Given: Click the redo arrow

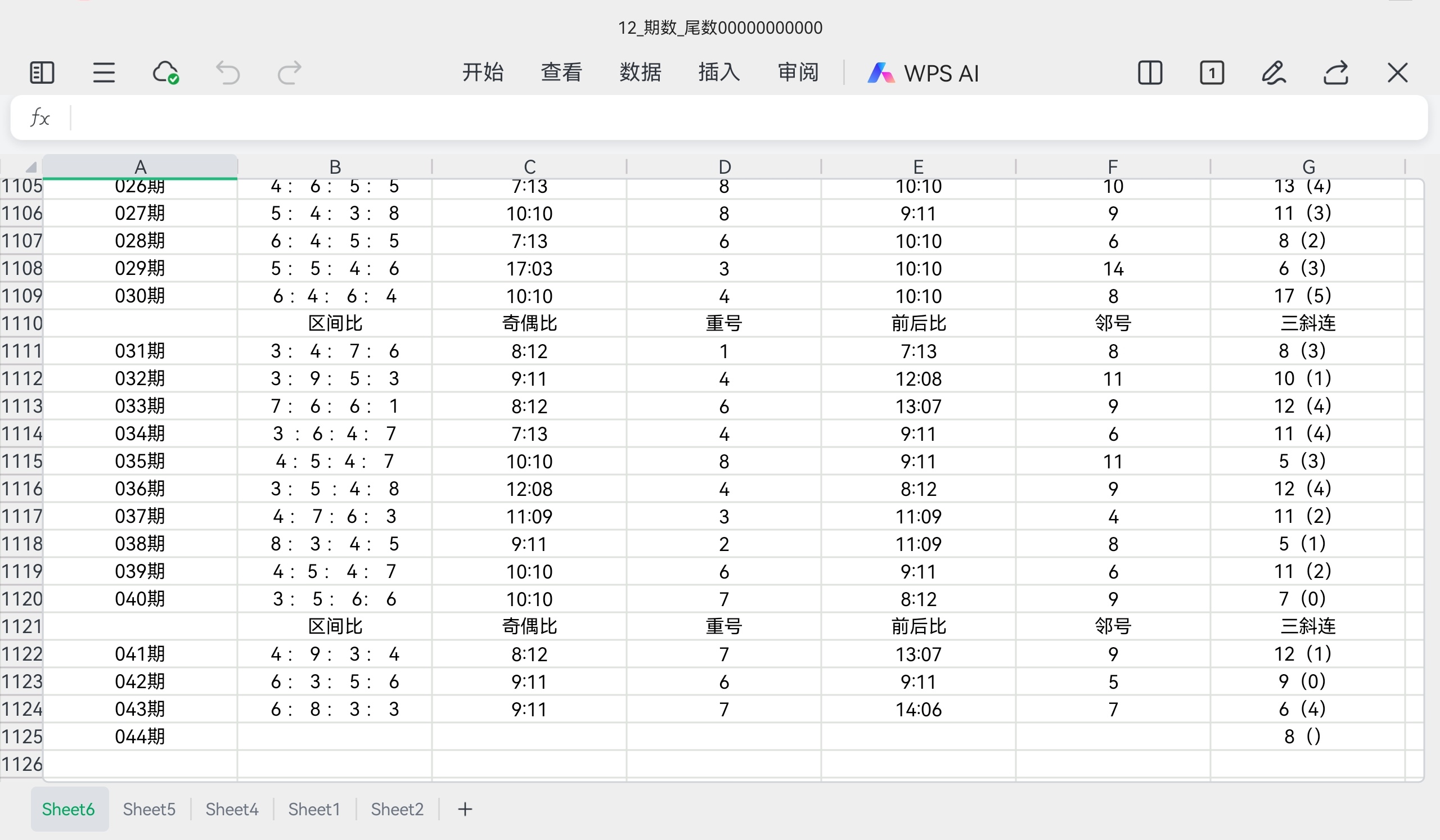Looking at the screenshot, I should click(x=289, y=73).
